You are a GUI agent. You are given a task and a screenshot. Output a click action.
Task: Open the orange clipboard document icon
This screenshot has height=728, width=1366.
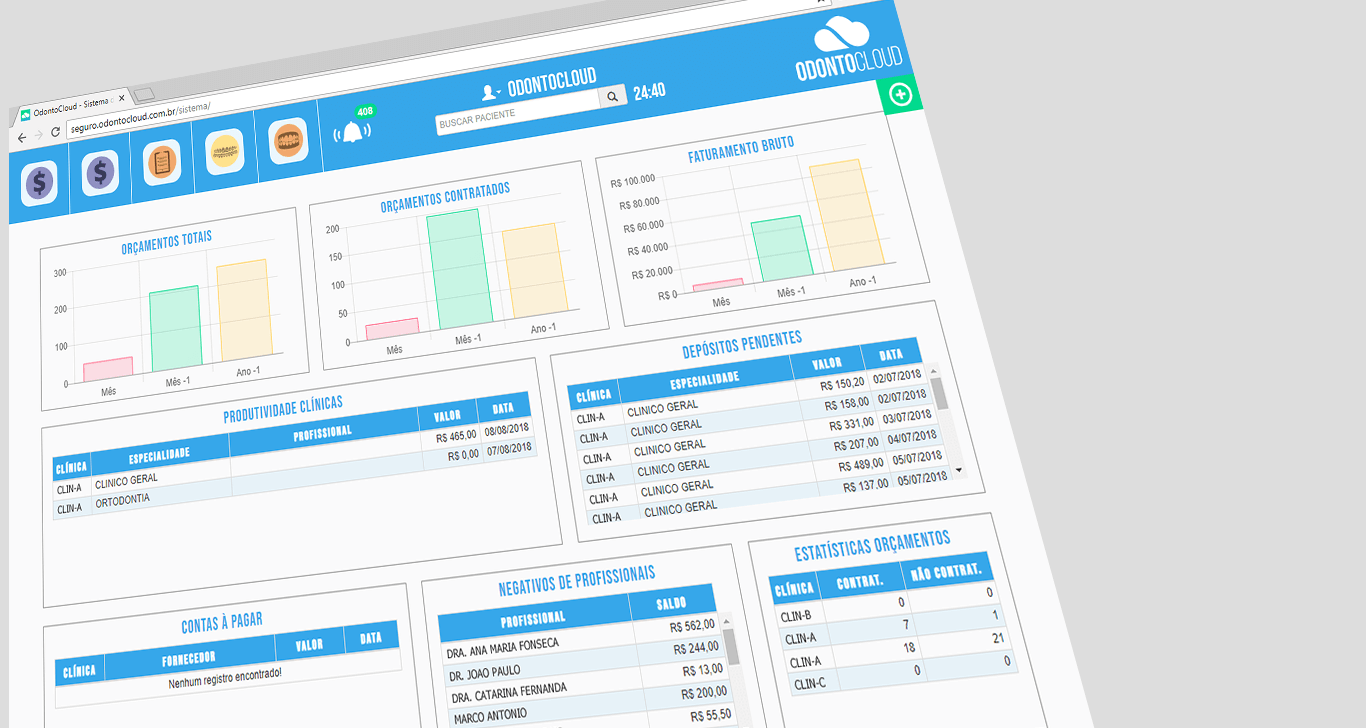coord(162,161)
